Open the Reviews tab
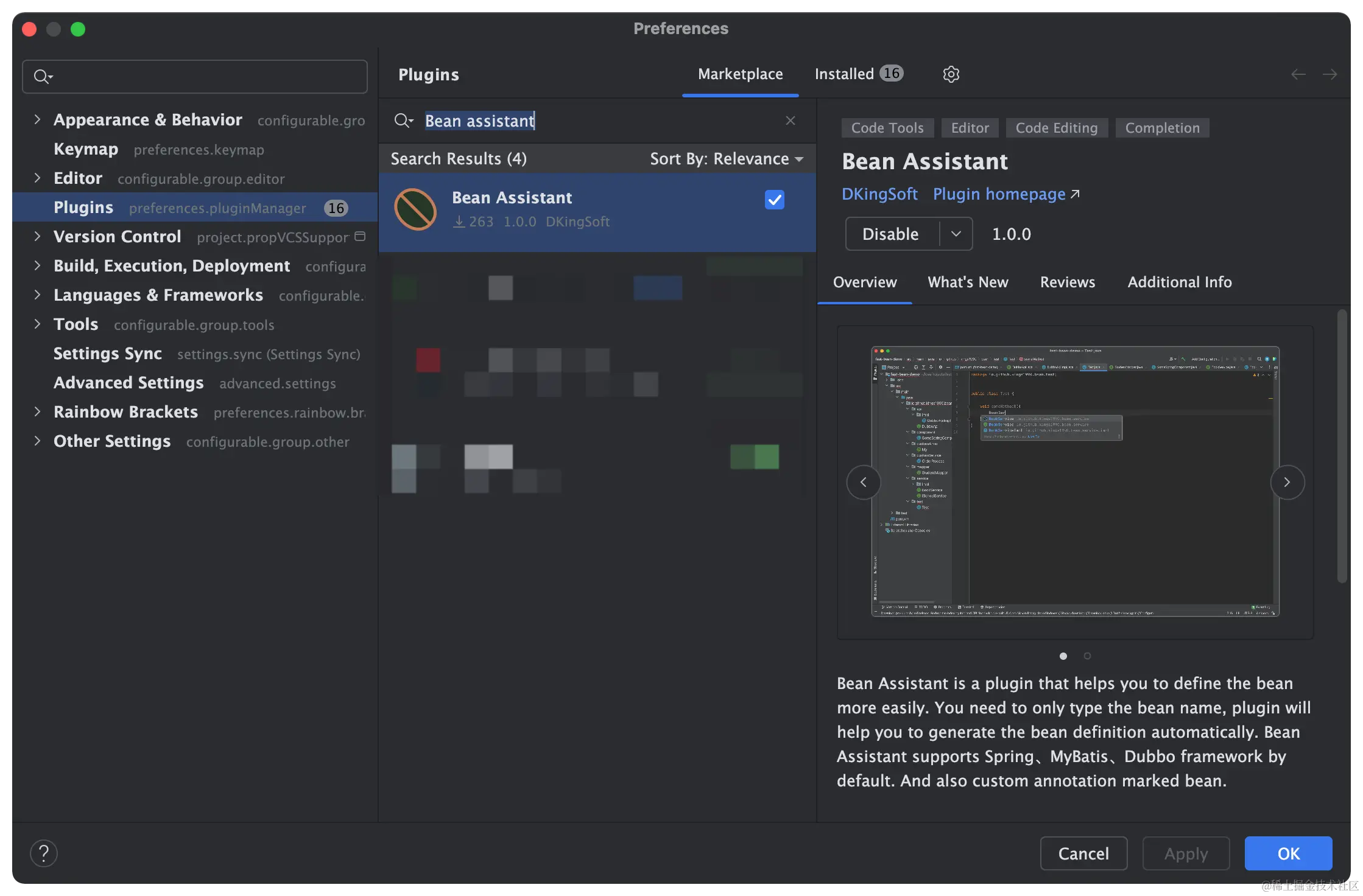Image resolution: width=1363 pixels, height=896 pixels. 1067,282
